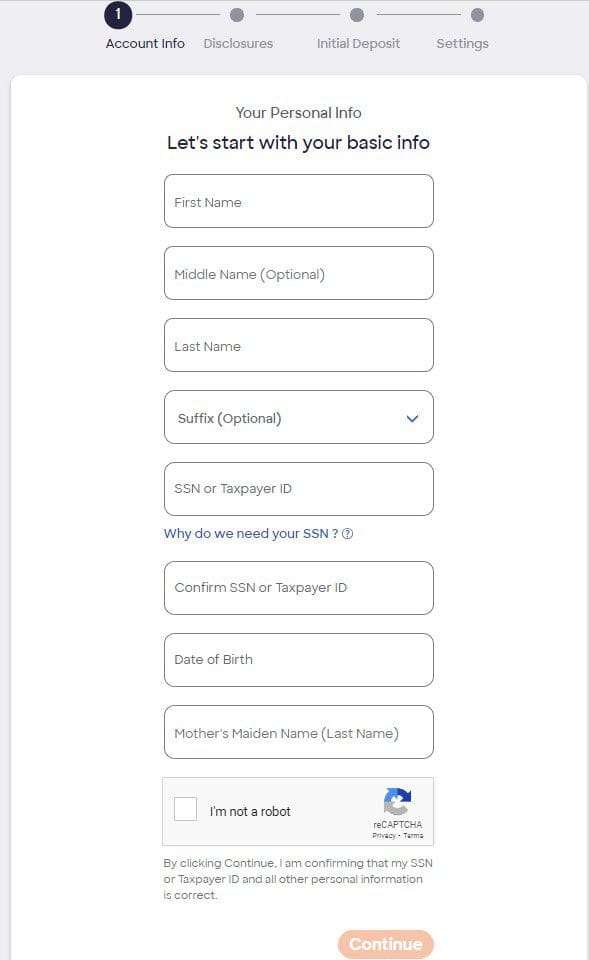Click the Continue button
589x960 pixels.
point(385,944)
